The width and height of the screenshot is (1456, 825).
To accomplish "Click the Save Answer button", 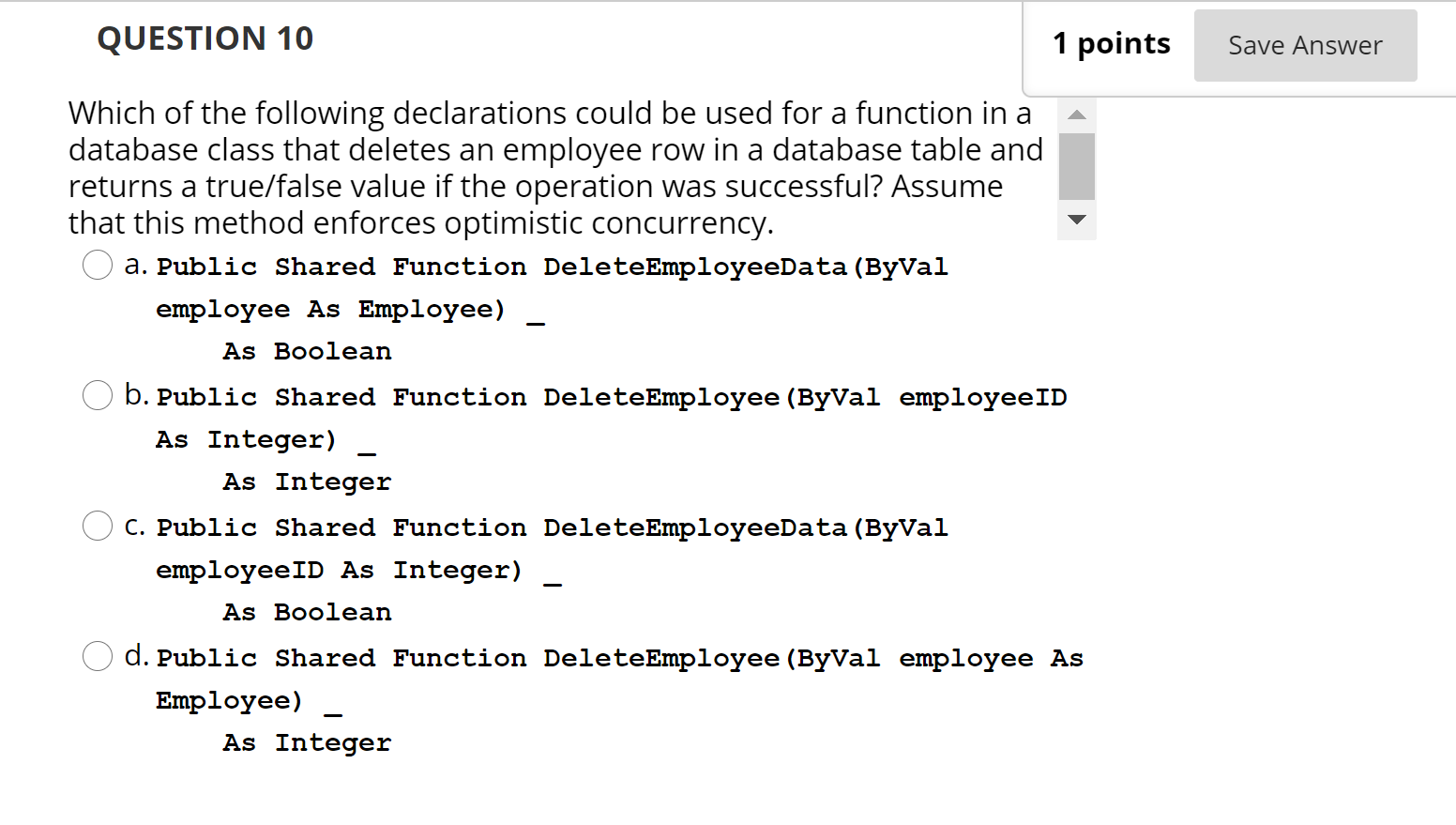I will [1305, 44].
